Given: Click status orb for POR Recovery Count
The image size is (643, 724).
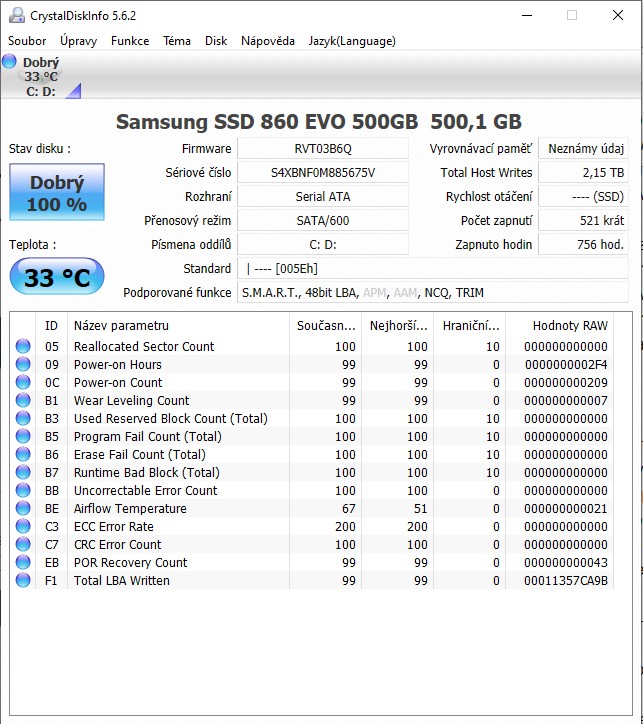Looking at the screenshot, I should pyautogui.click(x=23, y=562).
